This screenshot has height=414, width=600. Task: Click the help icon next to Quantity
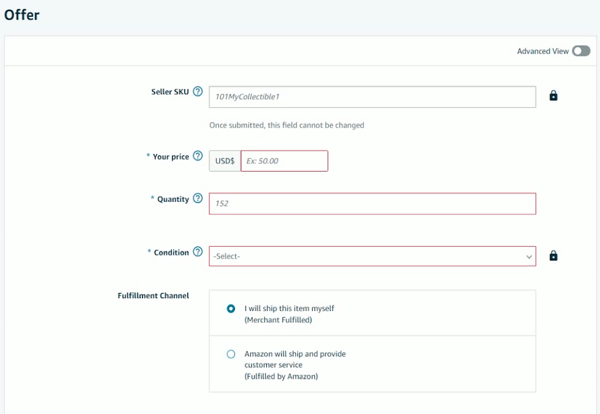coord(197,199)
